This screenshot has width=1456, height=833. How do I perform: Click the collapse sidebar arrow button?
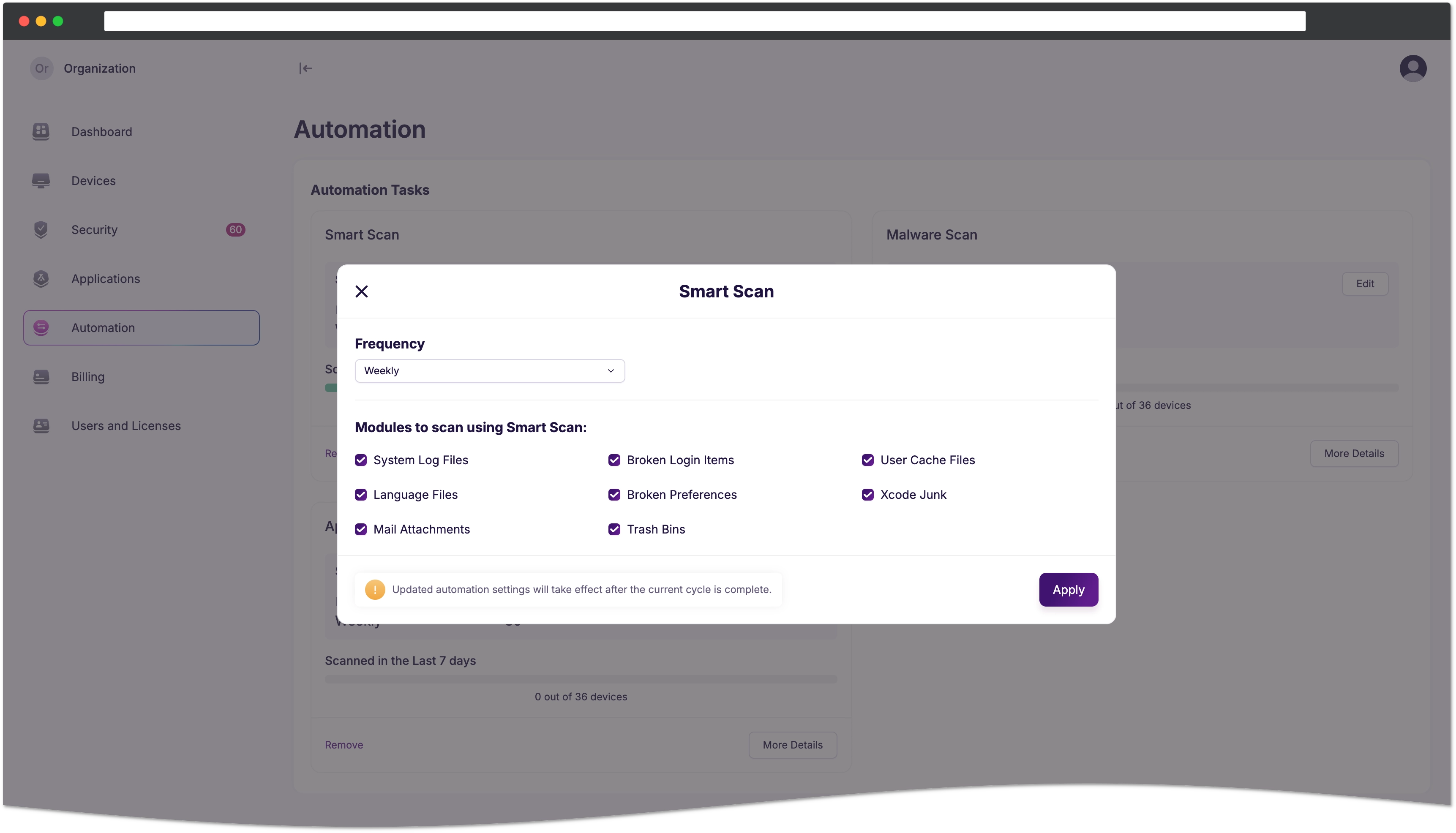(305, 68)
